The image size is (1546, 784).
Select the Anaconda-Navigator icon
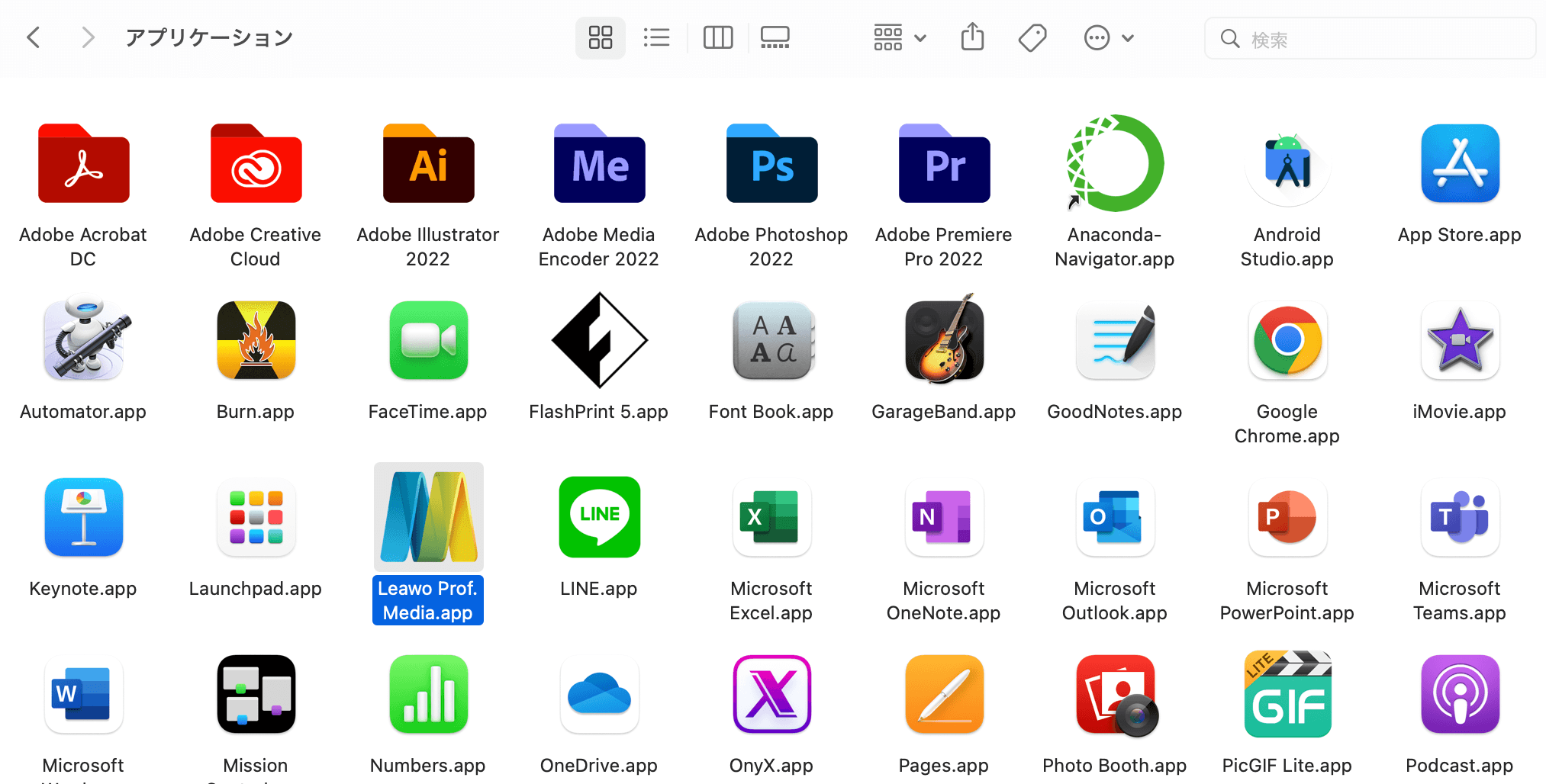tap(1115, 164)
